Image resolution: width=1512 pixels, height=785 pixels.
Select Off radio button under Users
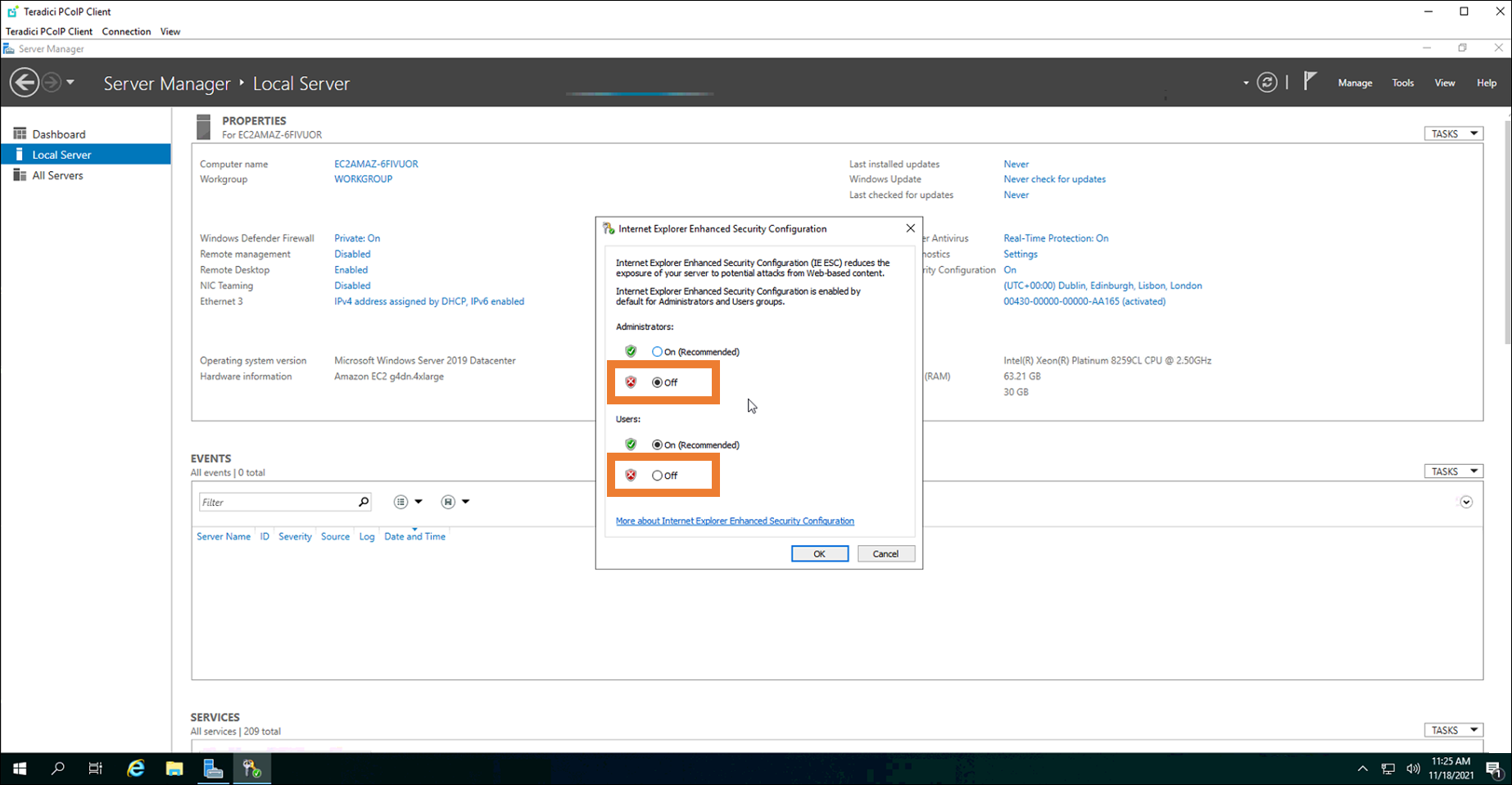(657, 476)
